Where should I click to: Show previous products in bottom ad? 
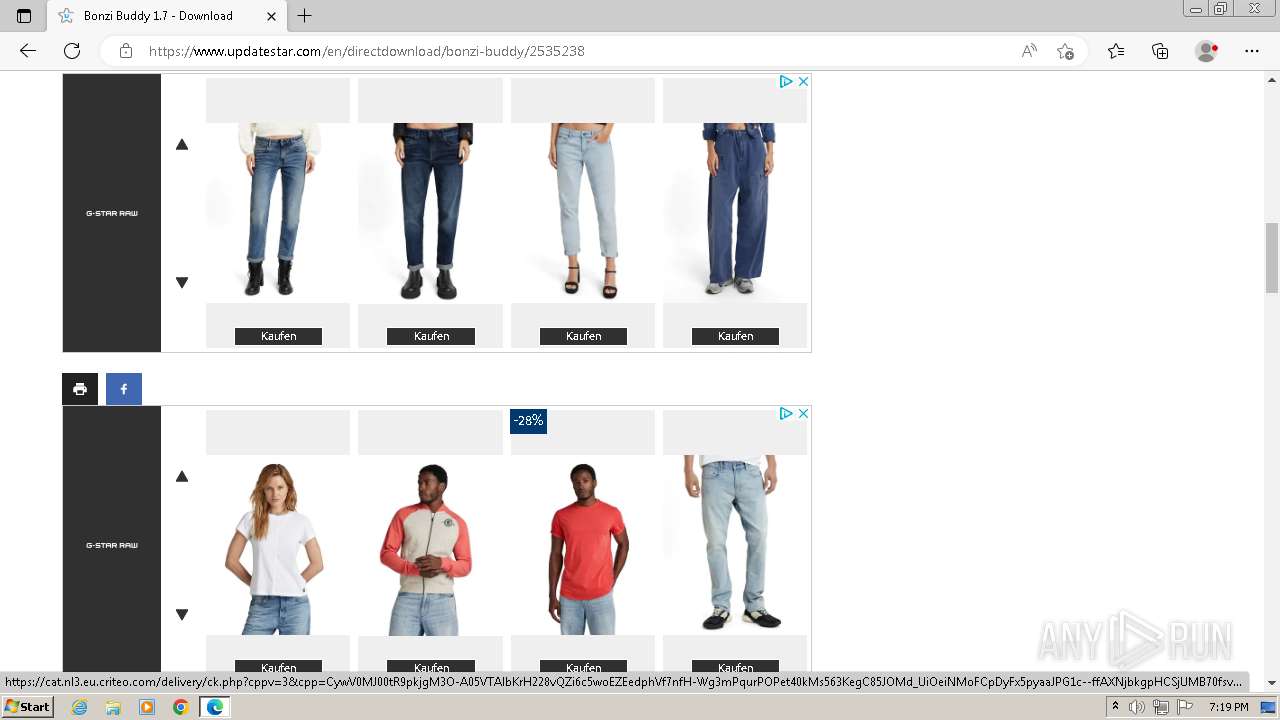click(182, 476)
